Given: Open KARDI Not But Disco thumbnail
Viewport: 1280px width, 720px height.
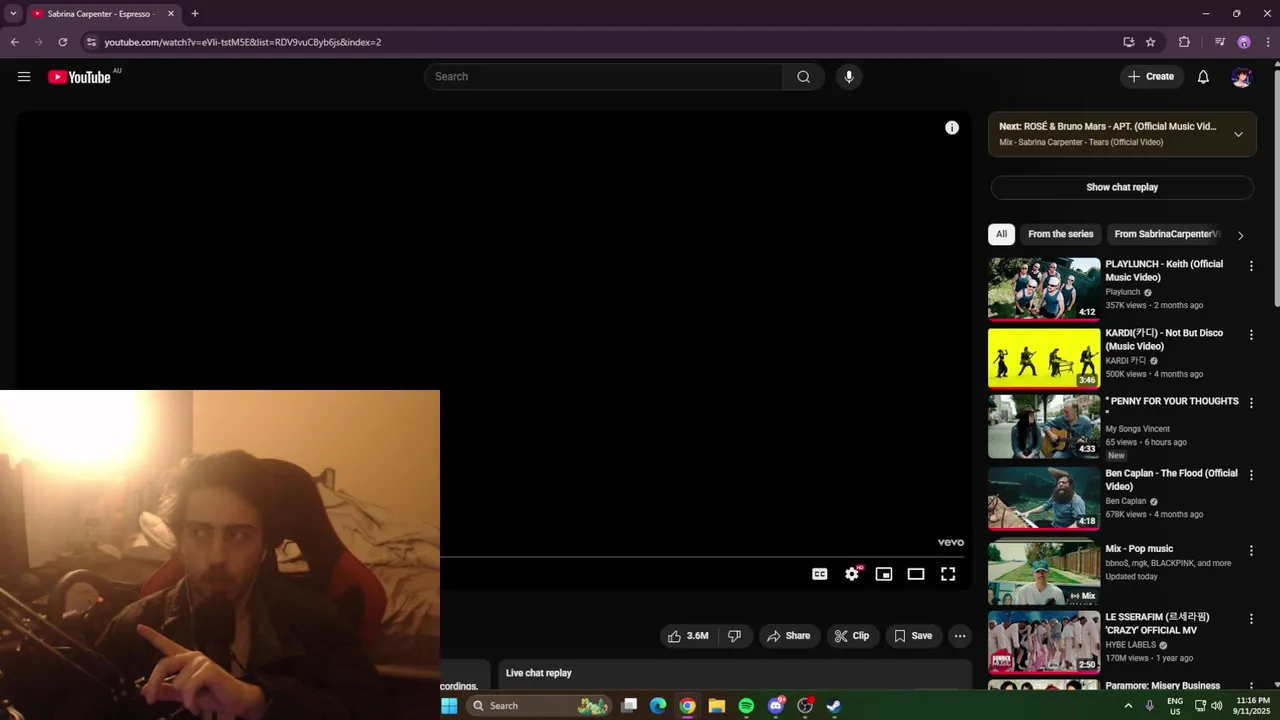Looking at the screenshot, I should click(x=1044, y=358).
